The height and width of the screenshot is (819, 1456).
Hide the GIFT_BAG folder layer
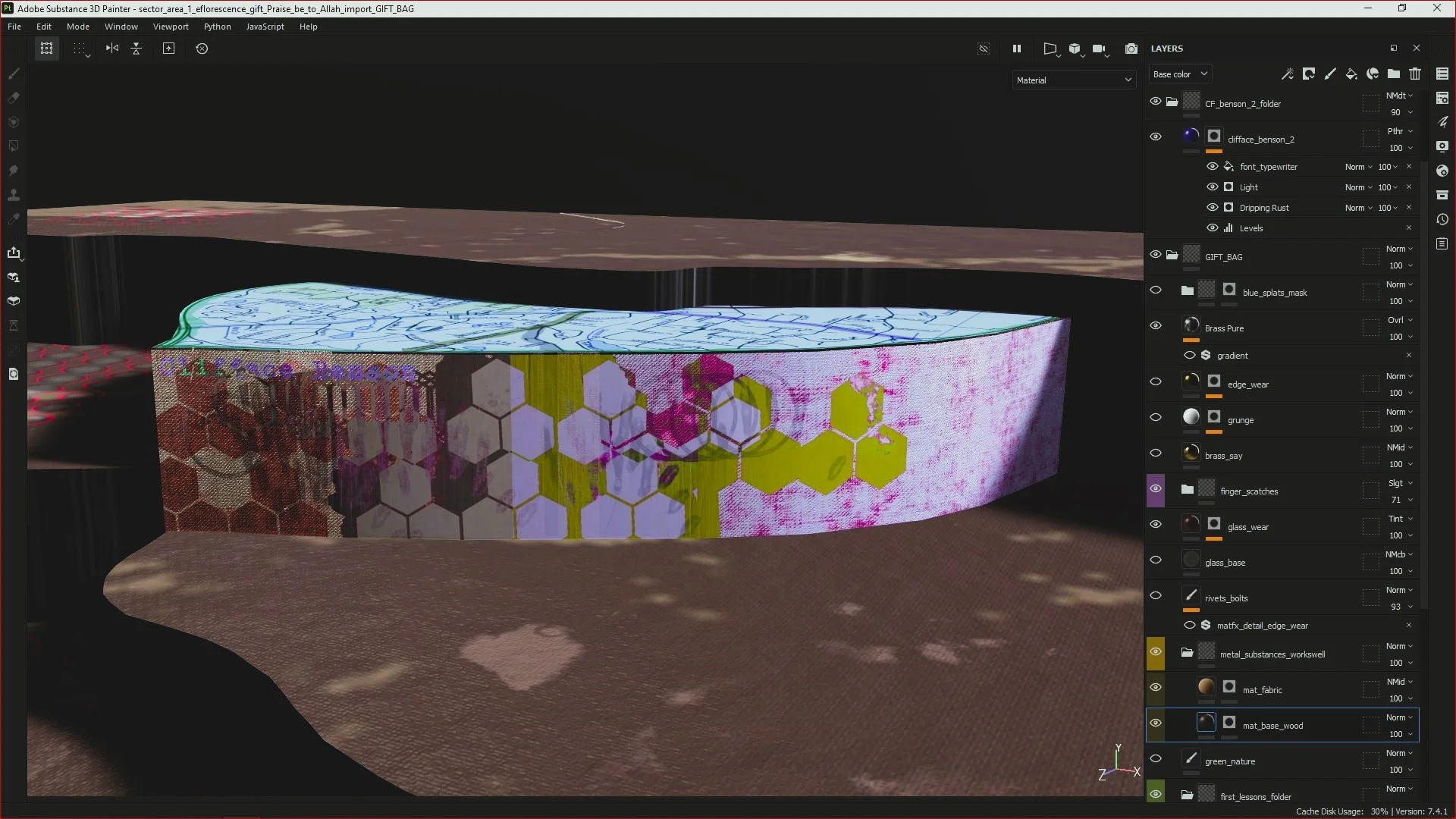(x=1155, y=255)
